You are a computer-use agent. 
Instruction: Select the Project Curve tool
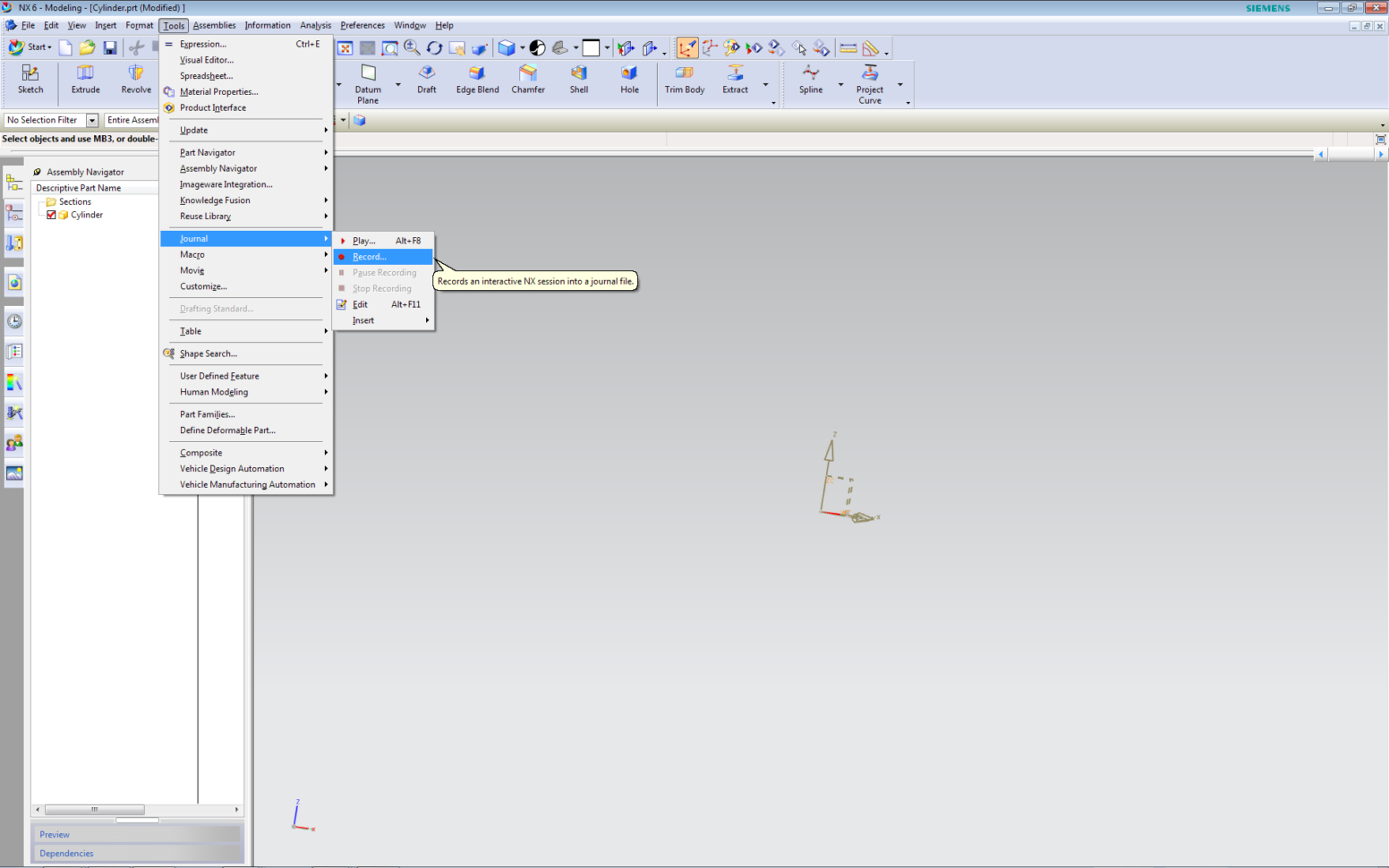(870, 84)
